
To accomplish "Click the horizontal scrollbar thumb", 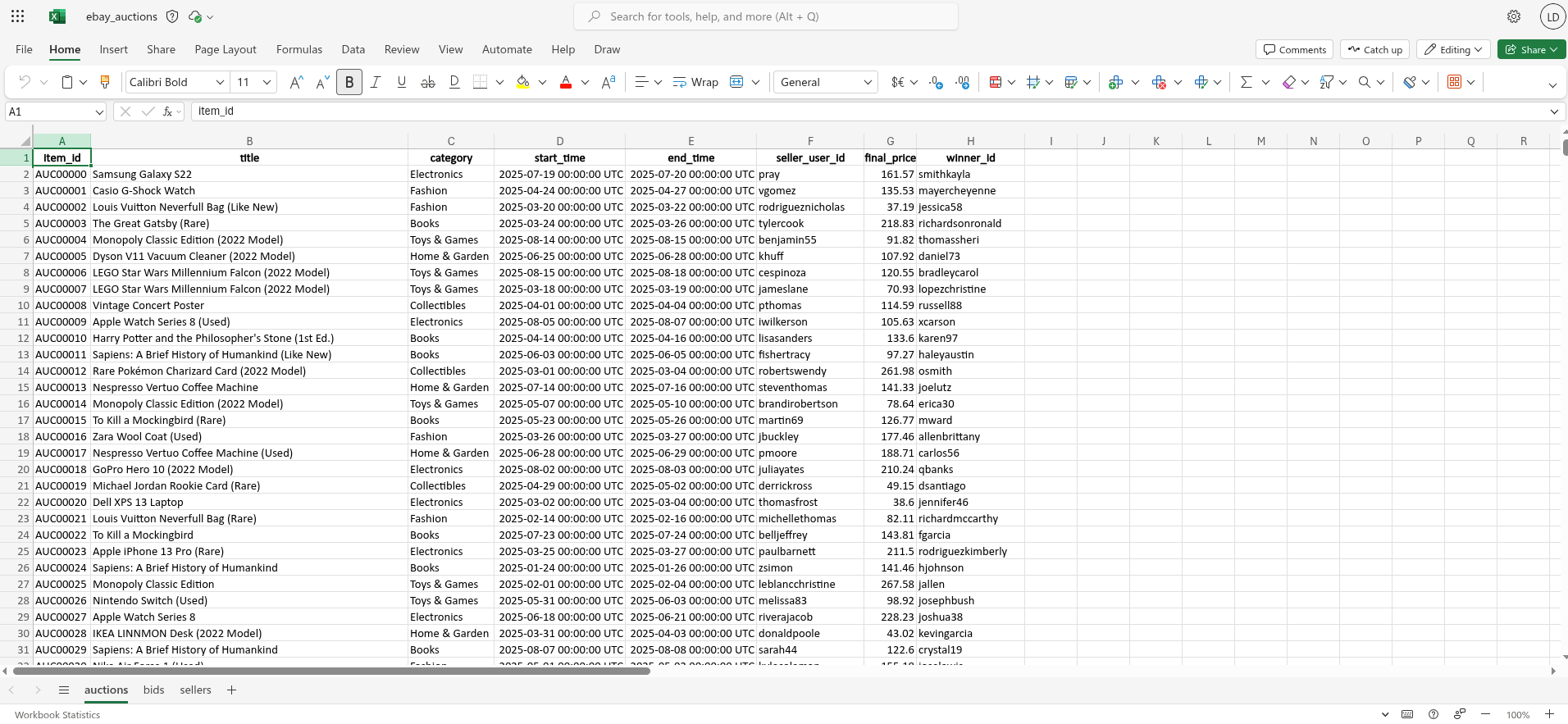I will (x=331, y=671).
